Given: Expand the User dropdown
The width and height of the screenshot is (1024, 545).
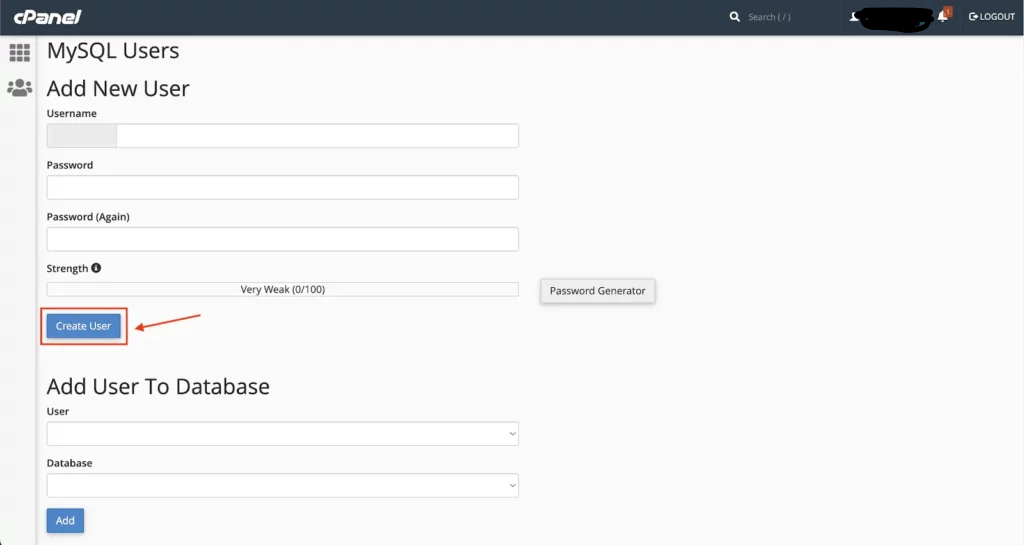Looking at the screenshot, I should 283,433.
